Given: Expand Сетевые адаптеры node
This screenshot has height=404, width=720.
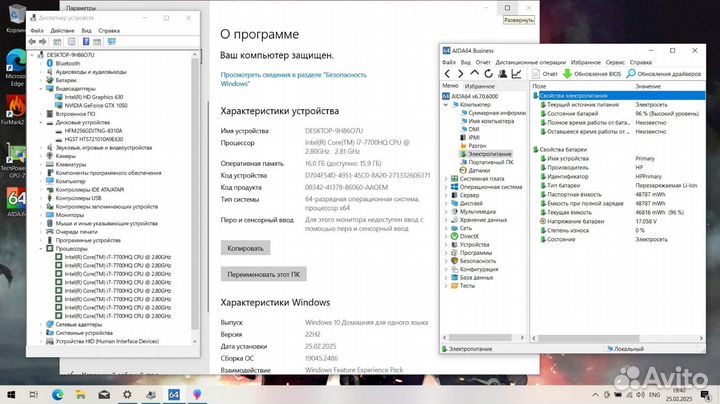Looking at the screenshot, I should tap(41, 324).
